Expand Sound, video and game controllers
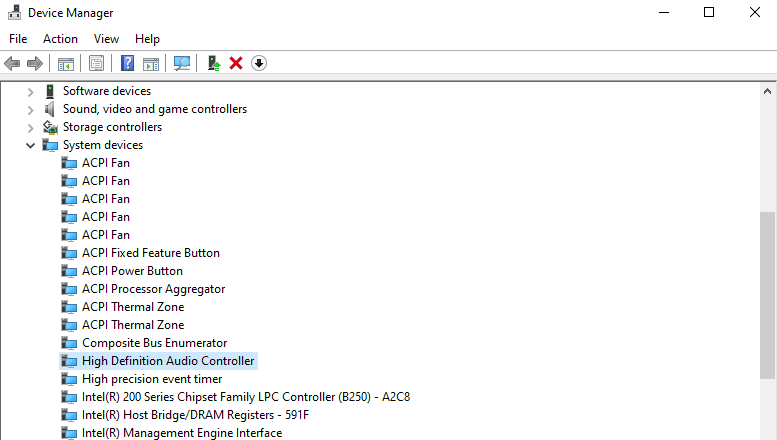This screenshot has width=777, height=440. pyautogui.click(x=30, y=110)
